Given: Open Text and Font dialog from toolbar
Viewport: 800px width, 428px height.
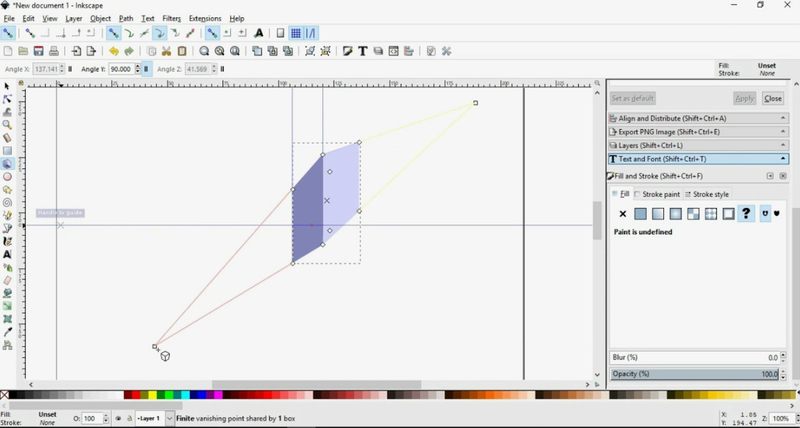Looking at the screenshot, I should [363, 51].
